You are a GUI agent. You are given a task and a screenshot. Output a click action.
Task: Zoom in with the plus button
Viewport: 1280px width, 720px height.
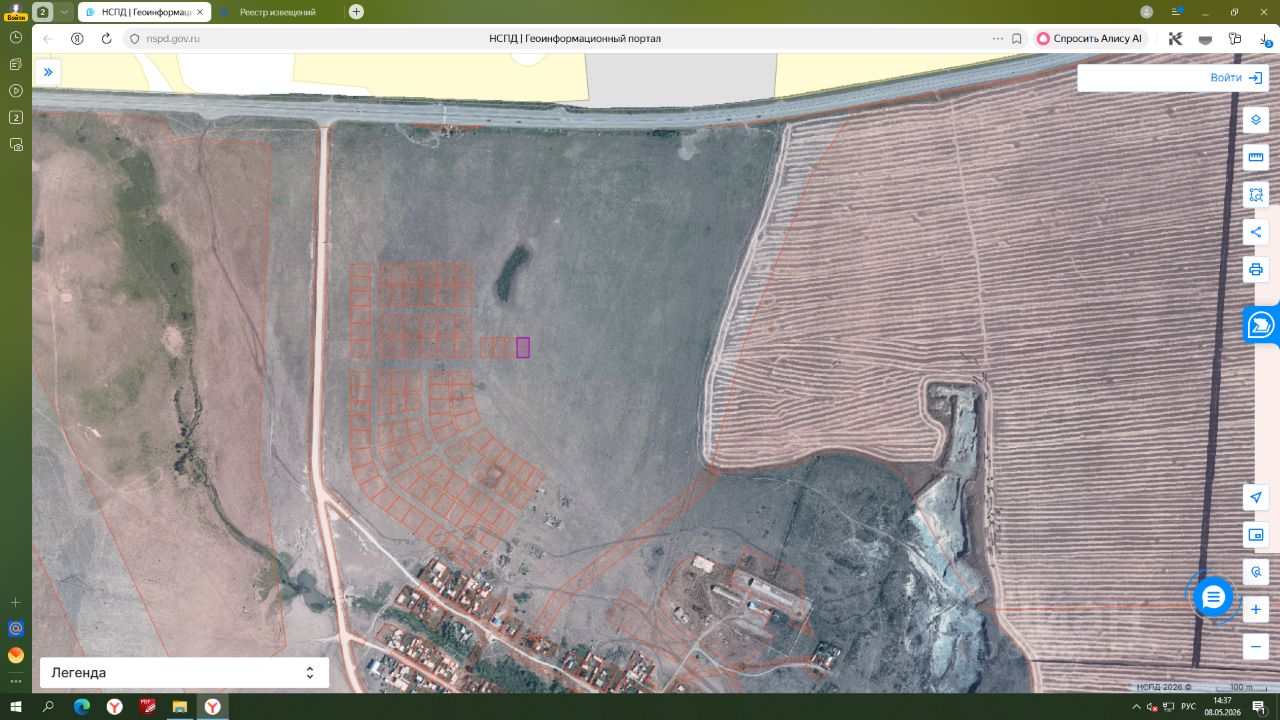point(1256,609)
